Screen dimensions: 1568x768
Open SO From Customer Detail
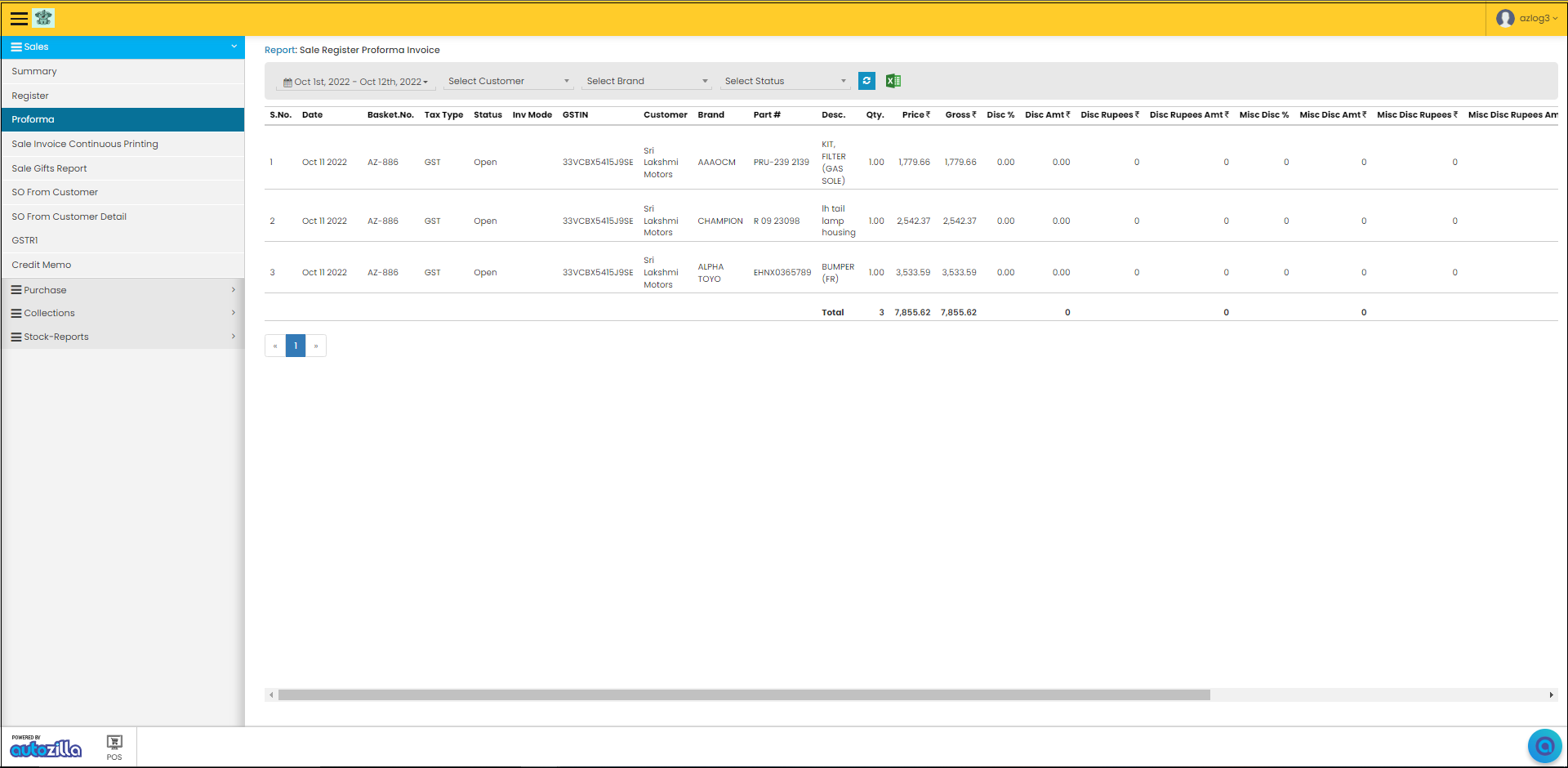[x=122, y=217]
